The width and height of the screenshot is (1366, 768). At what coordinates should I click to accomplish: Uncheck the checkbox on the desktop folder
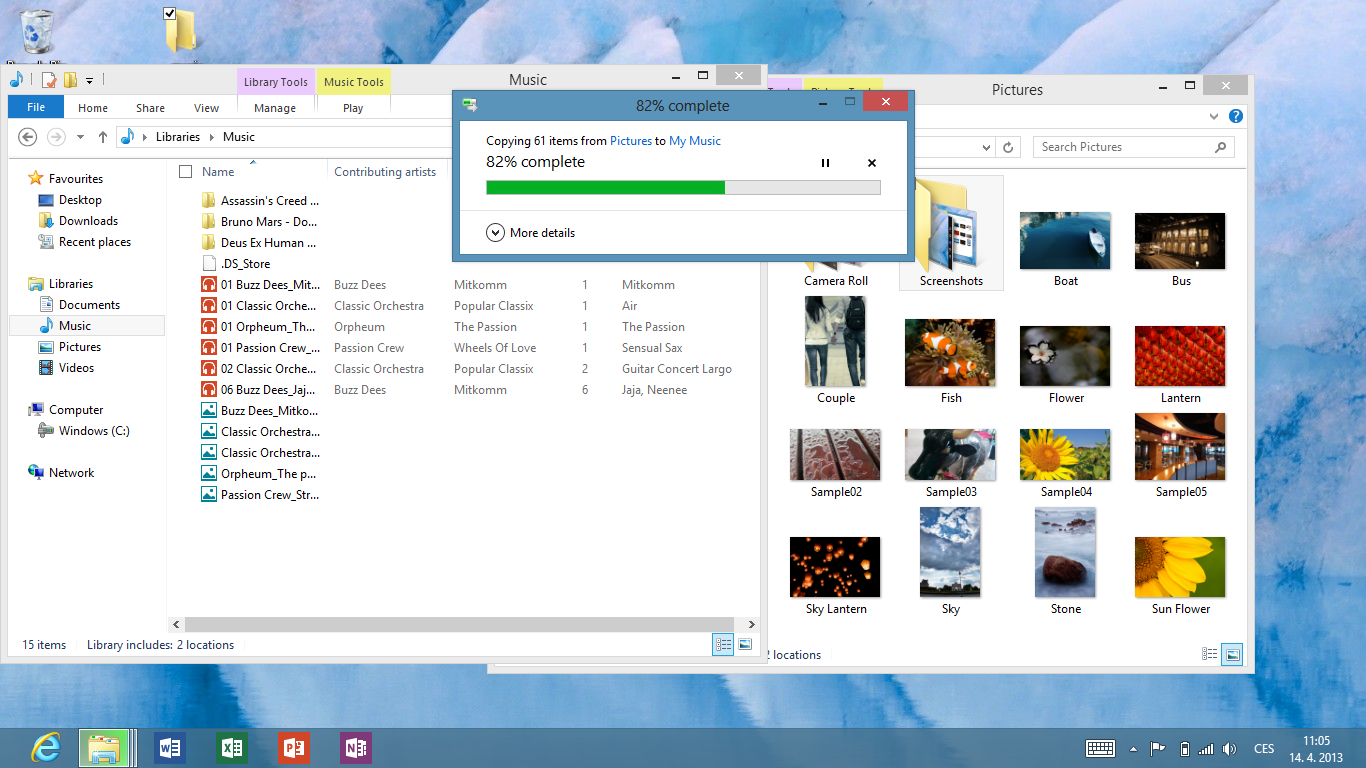point(169,14)
